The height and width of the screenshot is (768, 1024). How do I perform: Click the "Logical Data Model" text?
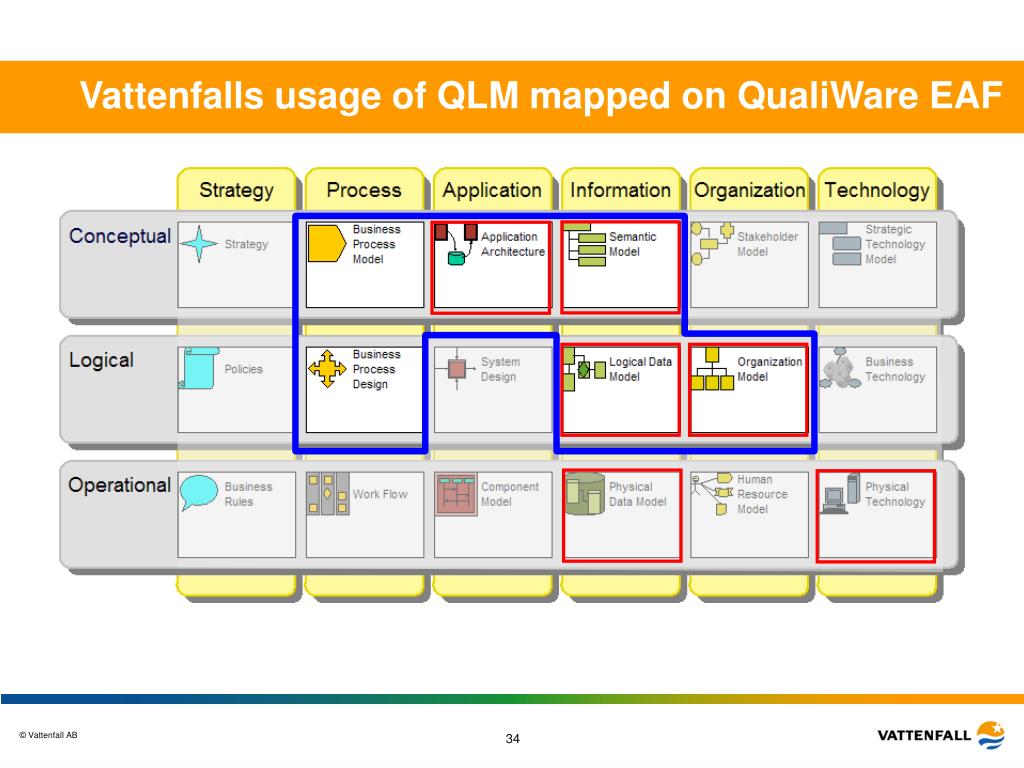coord(640,369)
